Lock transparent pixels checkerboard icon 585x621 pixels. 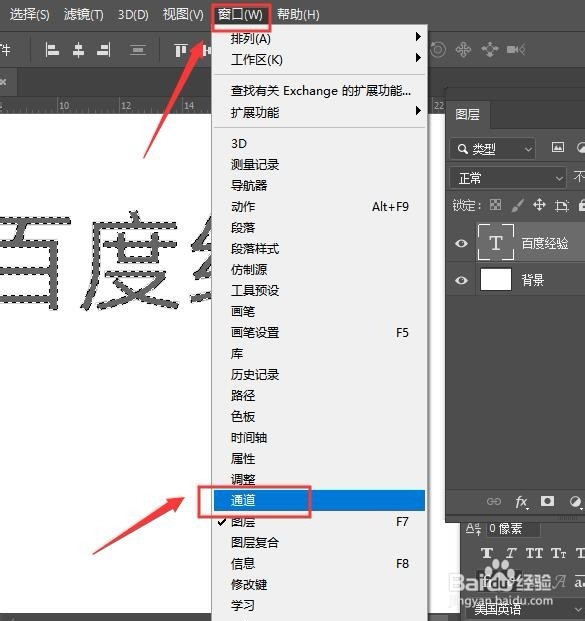click(x=495, y=205)
